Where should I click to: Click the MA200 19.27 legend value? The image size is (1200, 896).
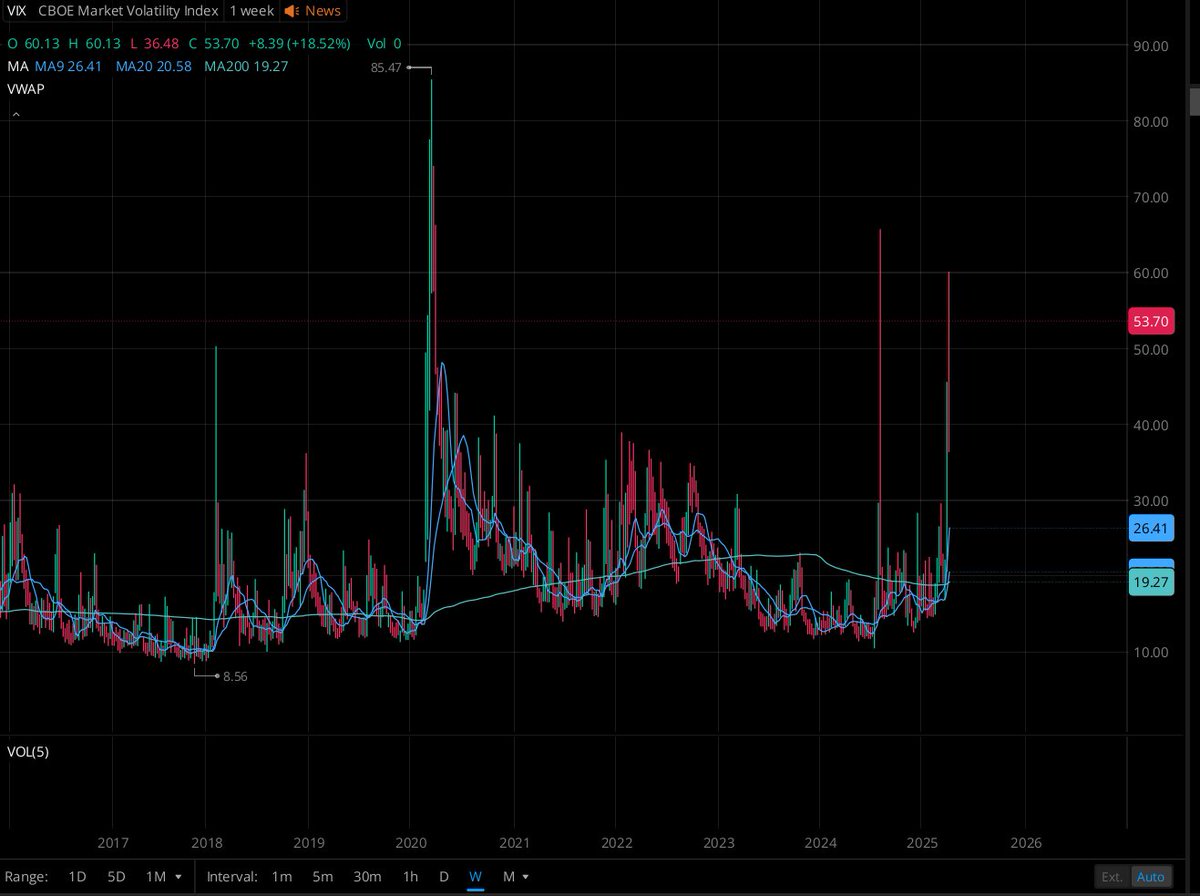(x=247, y=66)
